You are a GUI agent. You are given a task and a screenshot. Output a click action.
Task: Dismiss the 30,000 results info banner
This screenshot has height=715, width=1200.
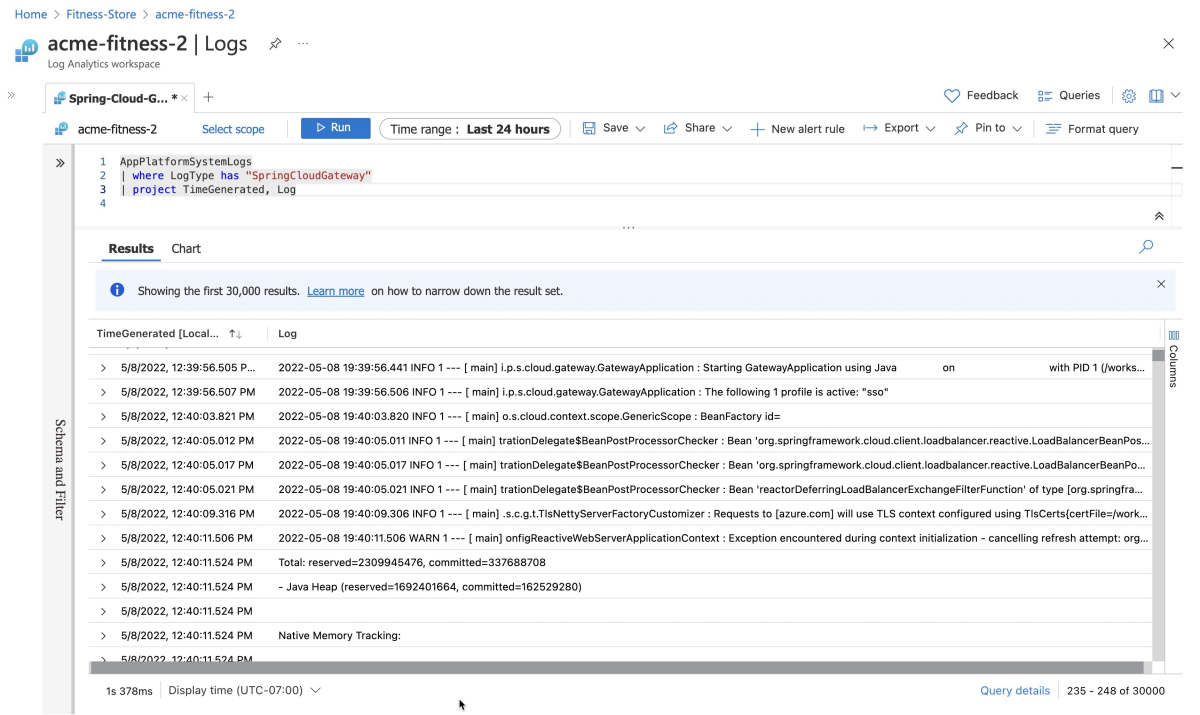coord(1161,284)
